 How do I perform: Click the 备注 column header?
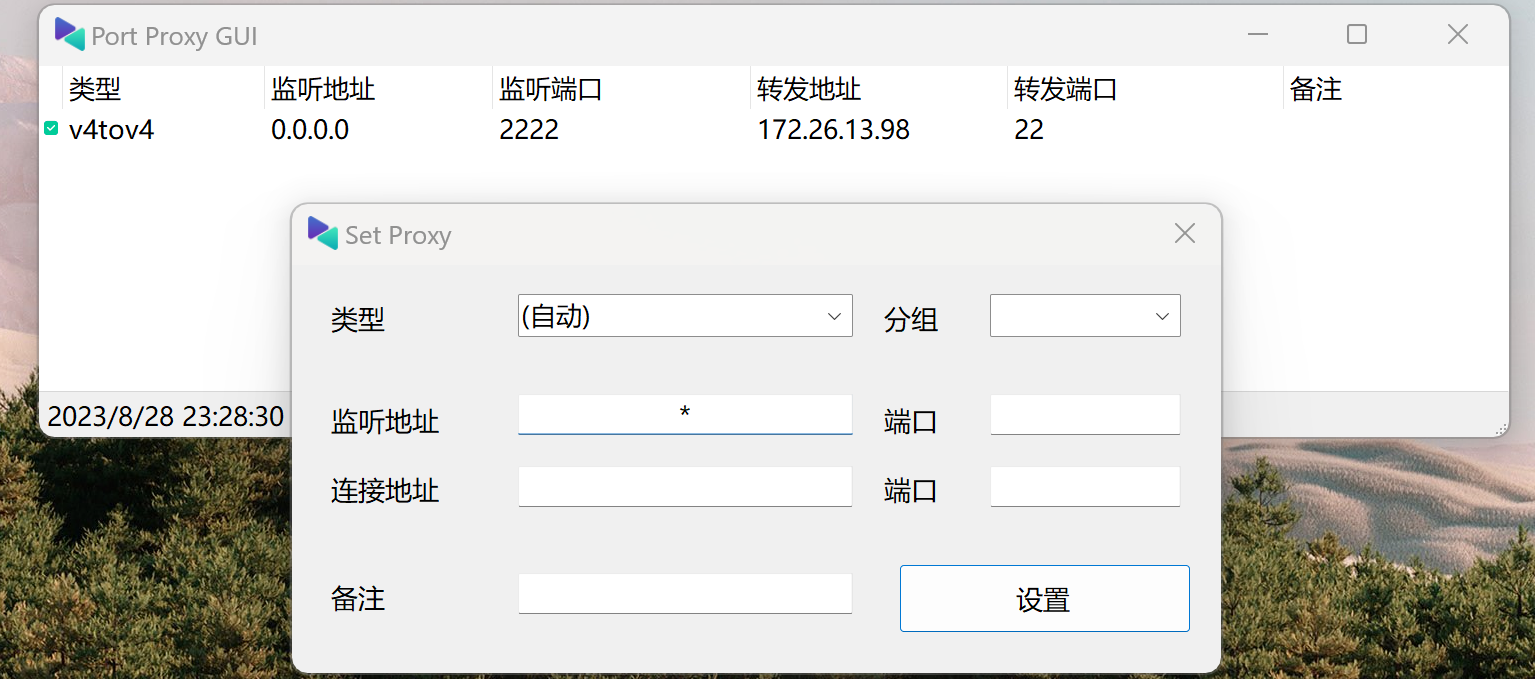click(x=1316, y=89)
